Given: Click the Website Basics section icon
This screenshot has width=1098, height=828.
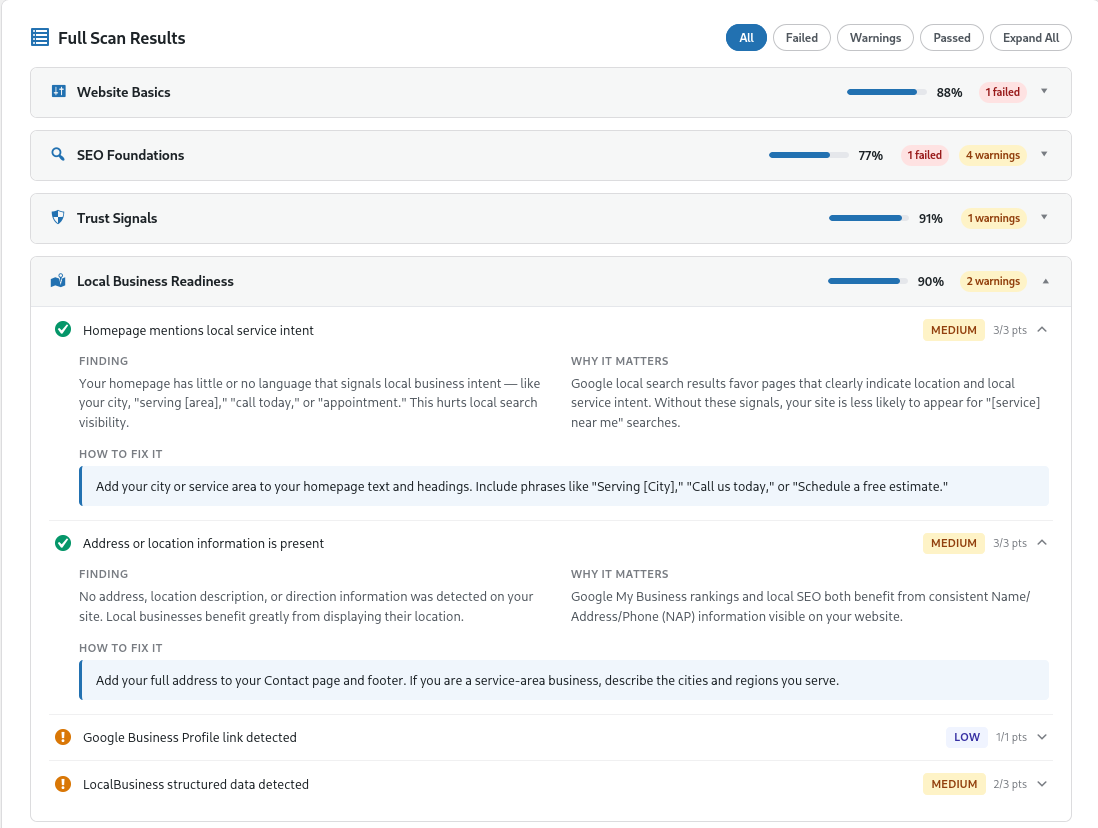Looking at the screenshot, I should click(x=59, y=91).
